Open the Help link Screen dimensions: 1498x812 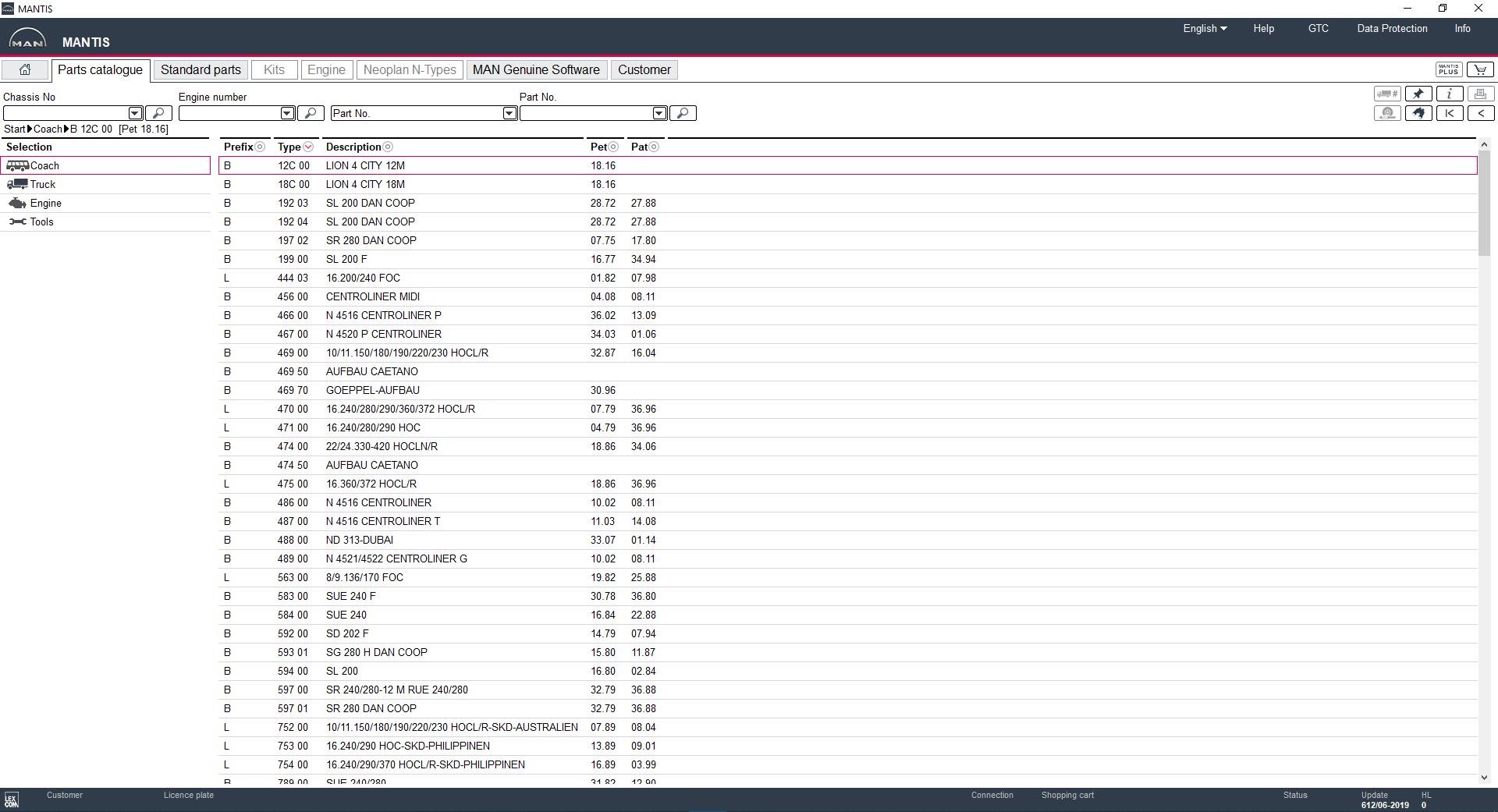tap(1264, 28)
